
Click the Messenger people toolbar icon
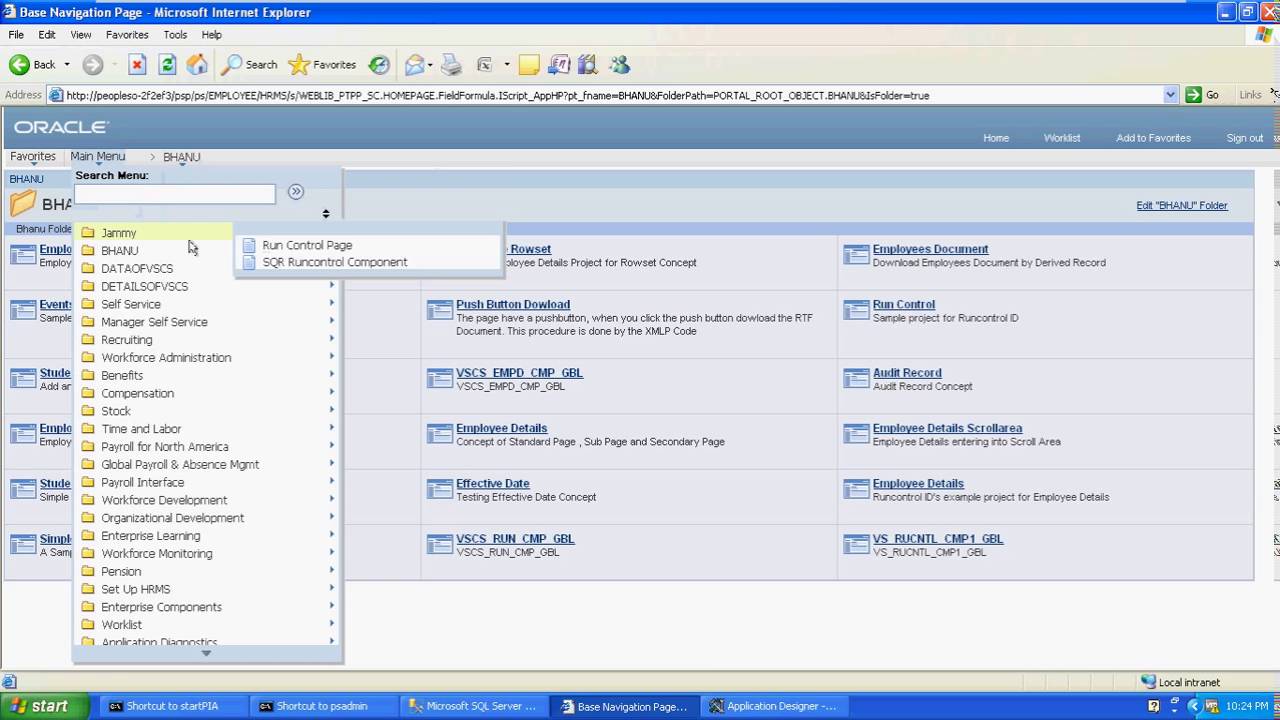(620, 65)
